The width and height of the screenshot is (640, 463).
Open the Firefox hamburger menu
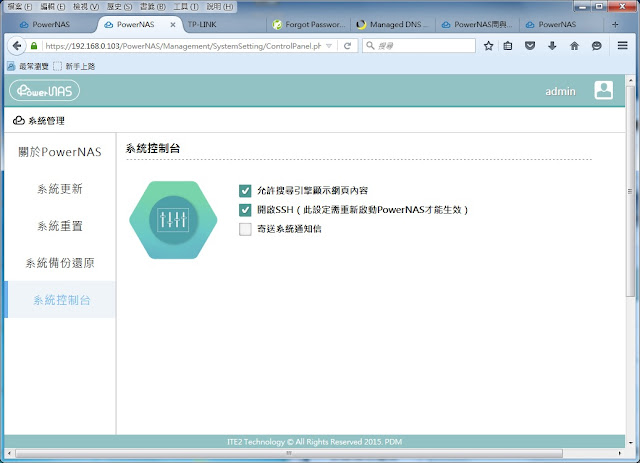pyautogui.click(x=622, y=45)
